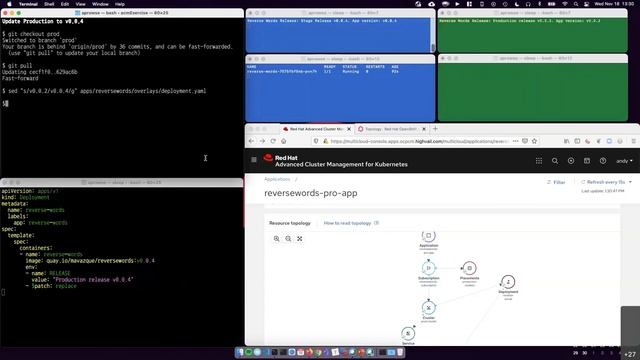Open the ACM hamburger navigation menu

(254, 160)
